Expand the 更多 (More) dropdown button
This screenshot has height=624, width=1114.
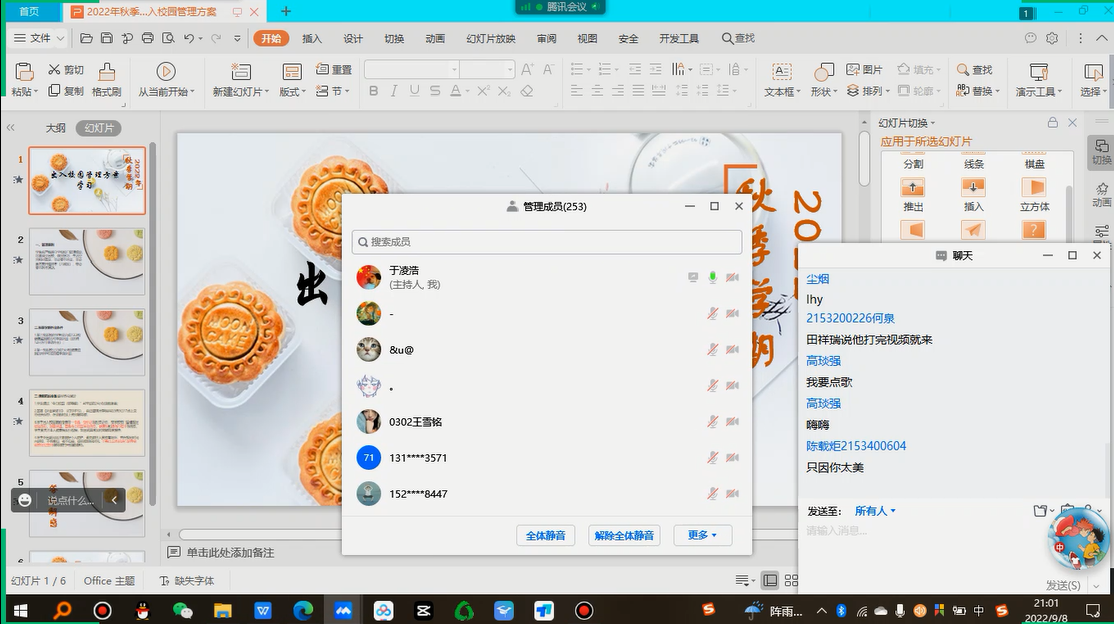(702, 536)
